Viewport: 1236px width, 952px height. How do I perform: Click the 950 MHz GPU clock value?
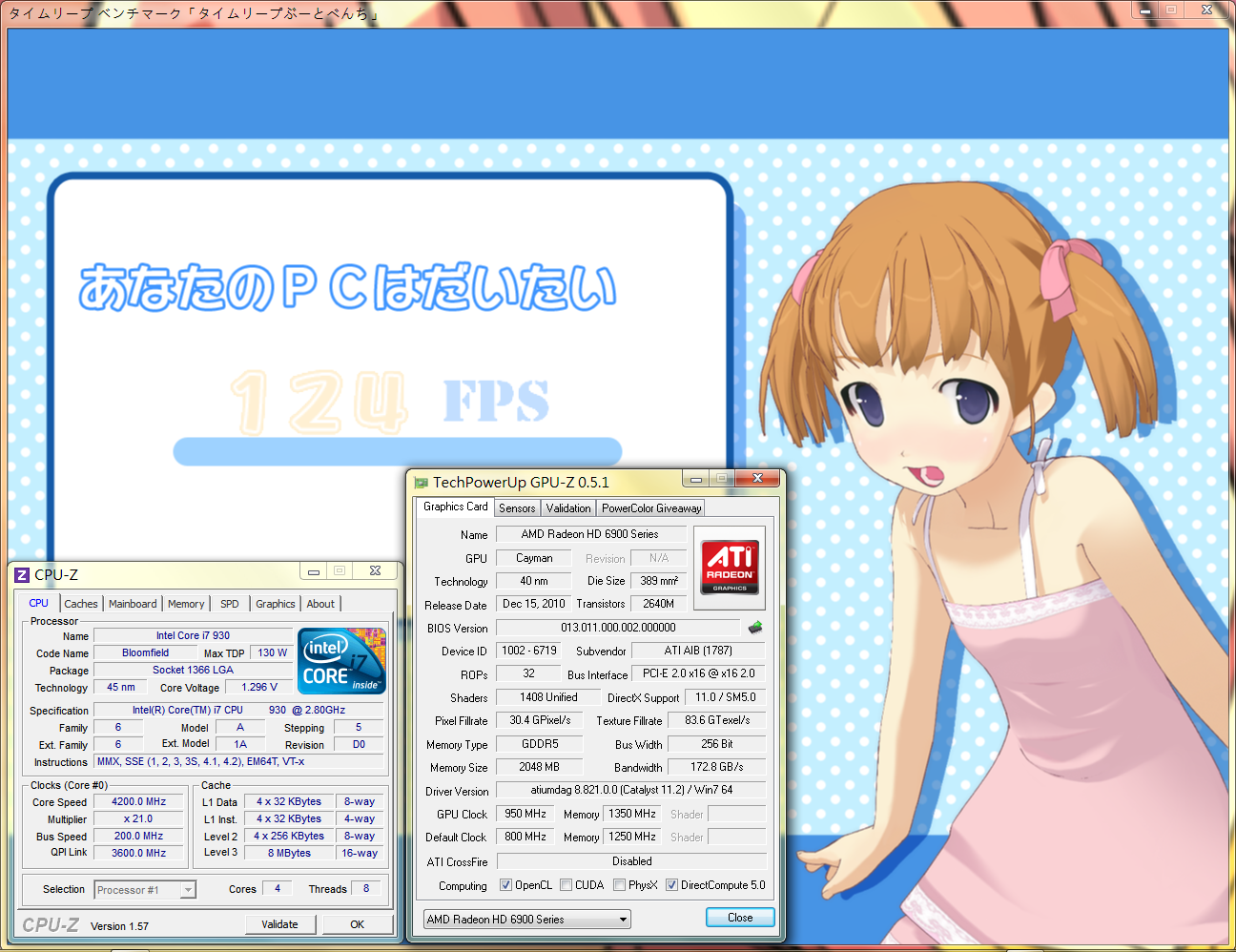pyautogui.click(x=525, y=814)
